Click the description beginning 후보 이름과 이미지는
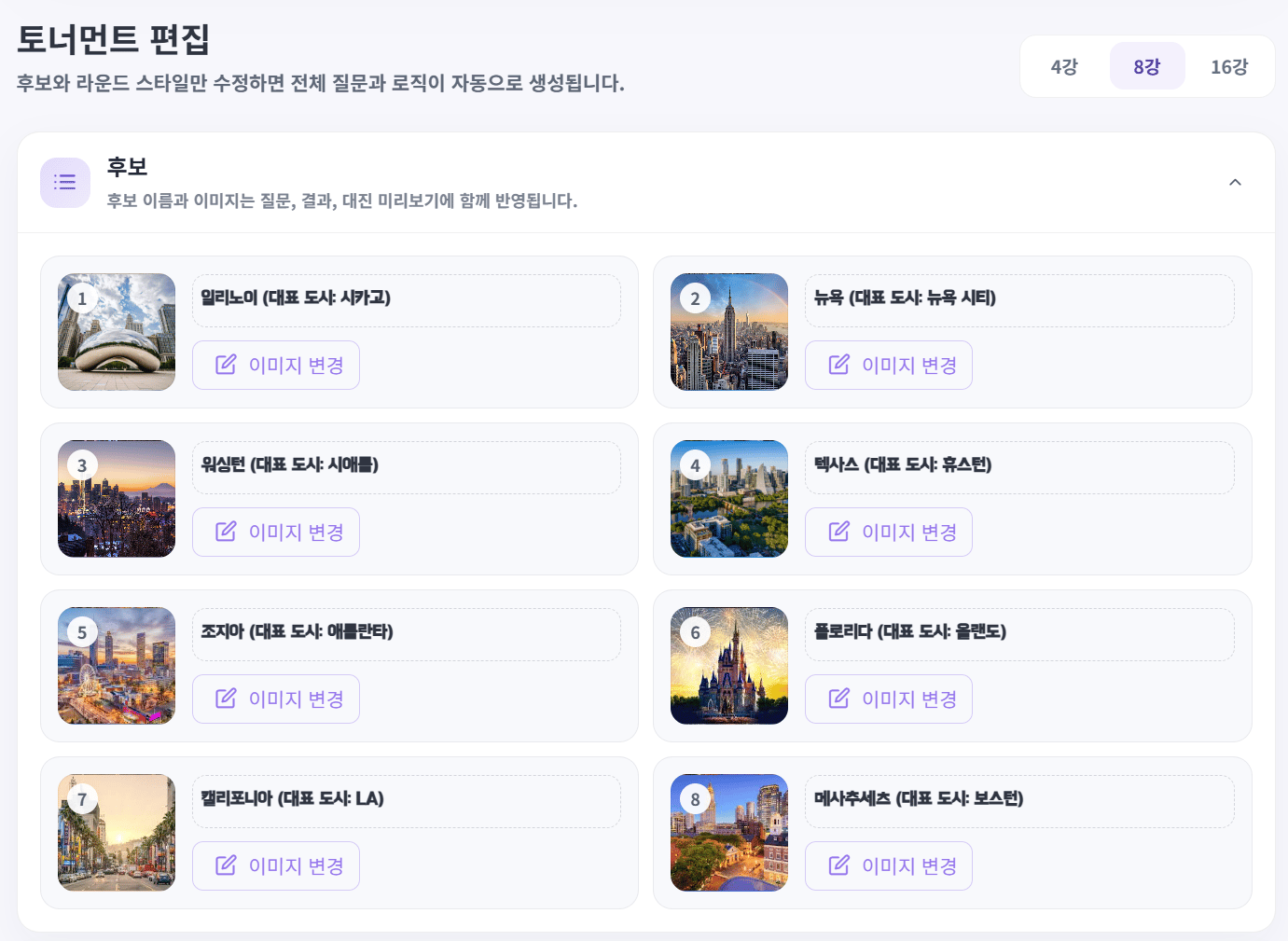Image resolution: width=1288 pixels, height=941 pixels. [x=342, y=201]
